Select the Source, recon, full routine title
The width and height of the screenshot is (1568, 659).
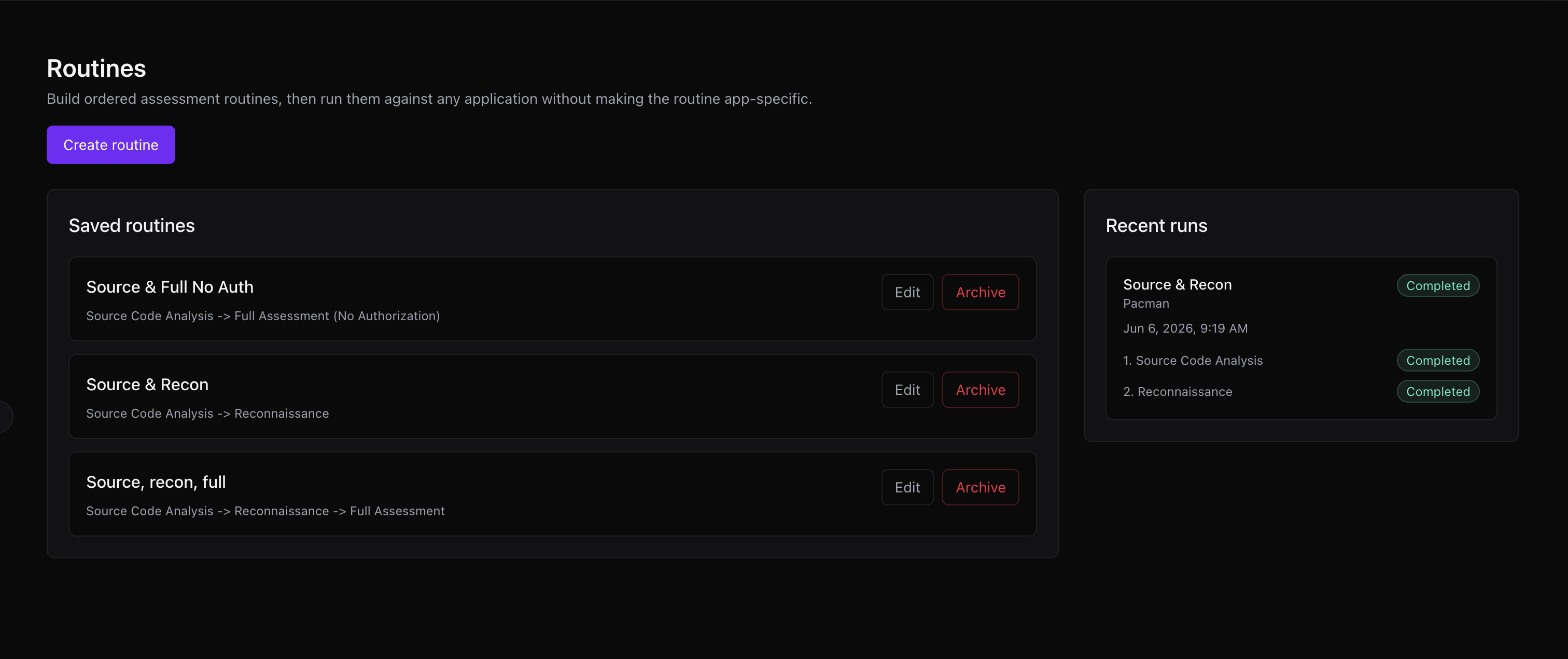point(156,483)
